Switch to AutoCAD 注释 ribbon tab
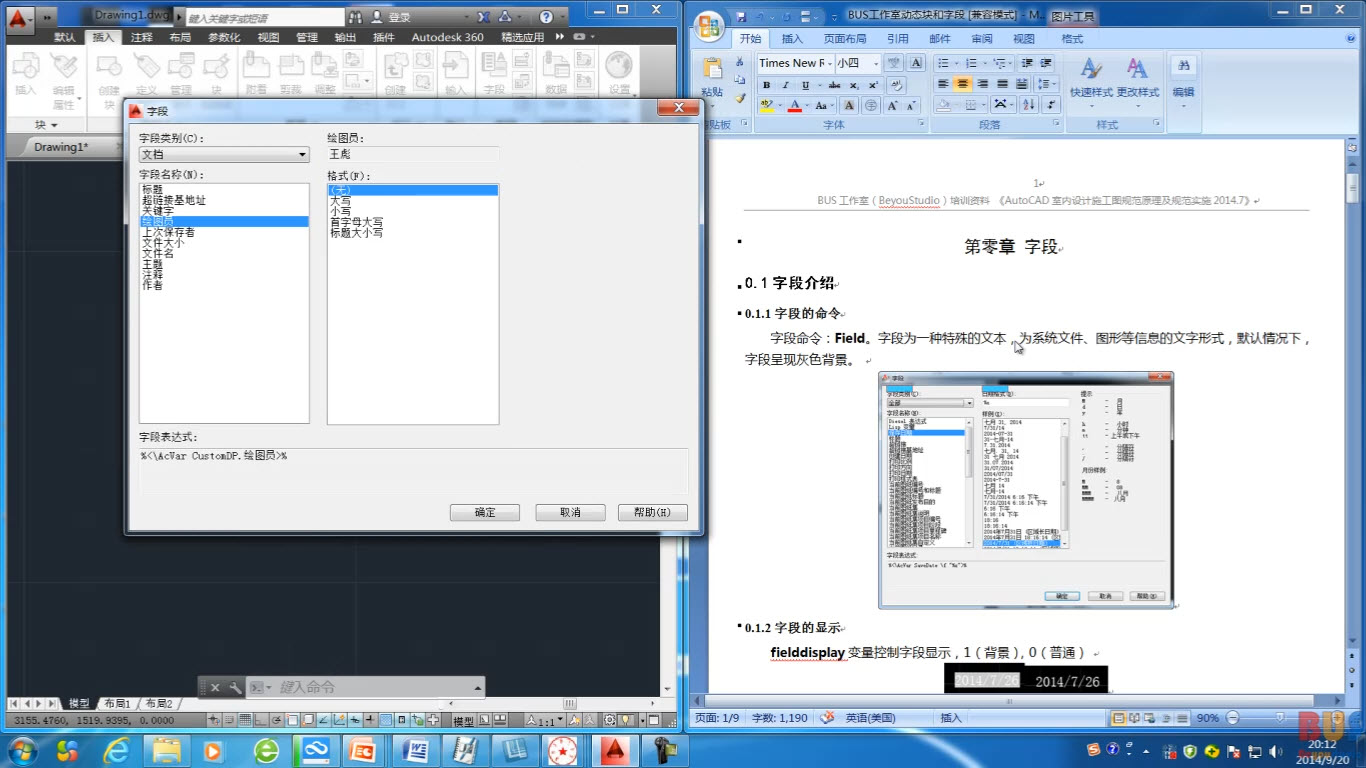Image resolution: width=1366 pixels, height=768 pixels. (142, 37)
